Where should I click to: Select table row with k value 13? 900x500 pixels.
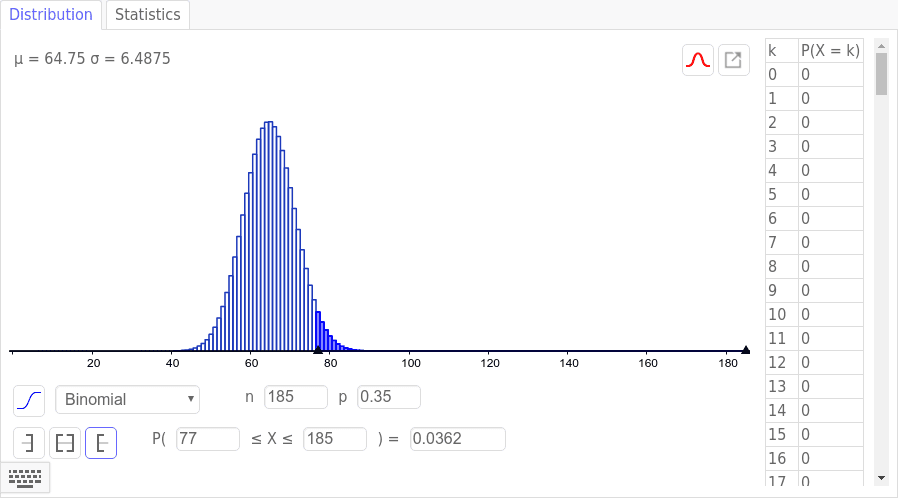point(814,386)
